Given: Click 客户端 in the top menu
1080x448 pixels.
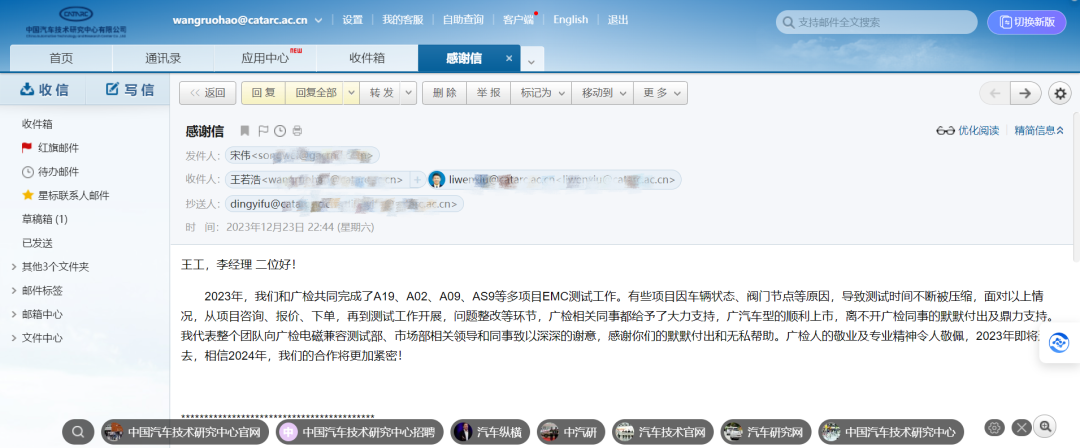Looking at the screenshot, I should (519, 20).
